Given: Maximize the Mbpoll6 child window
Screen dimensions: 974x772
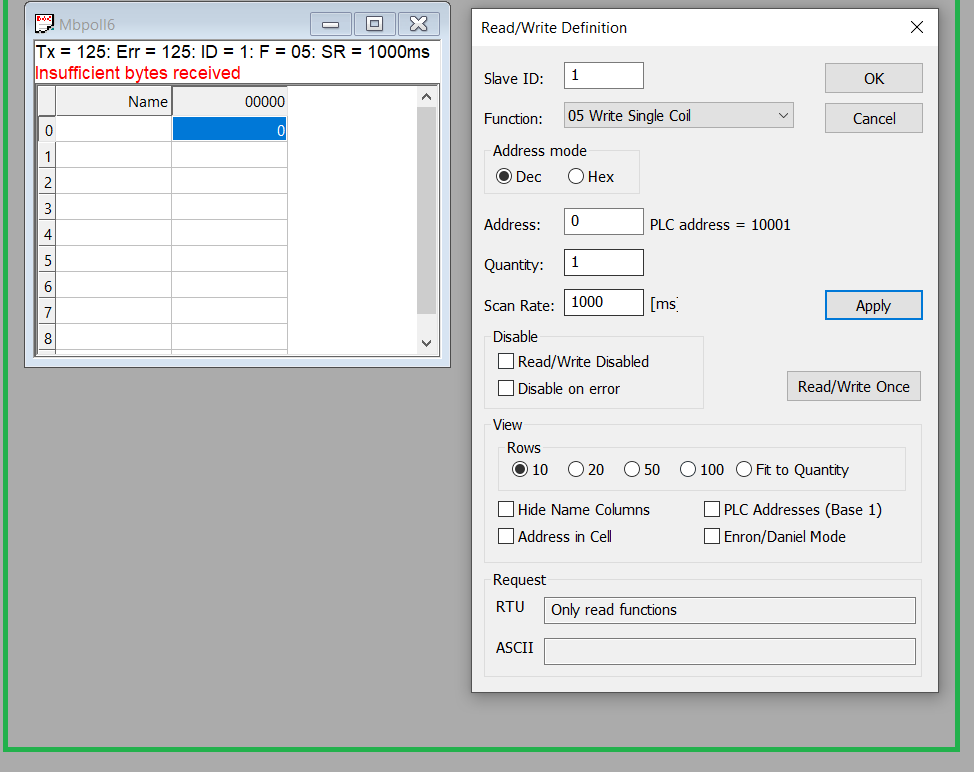Looking at the screenshot, I should pos(374,24).
